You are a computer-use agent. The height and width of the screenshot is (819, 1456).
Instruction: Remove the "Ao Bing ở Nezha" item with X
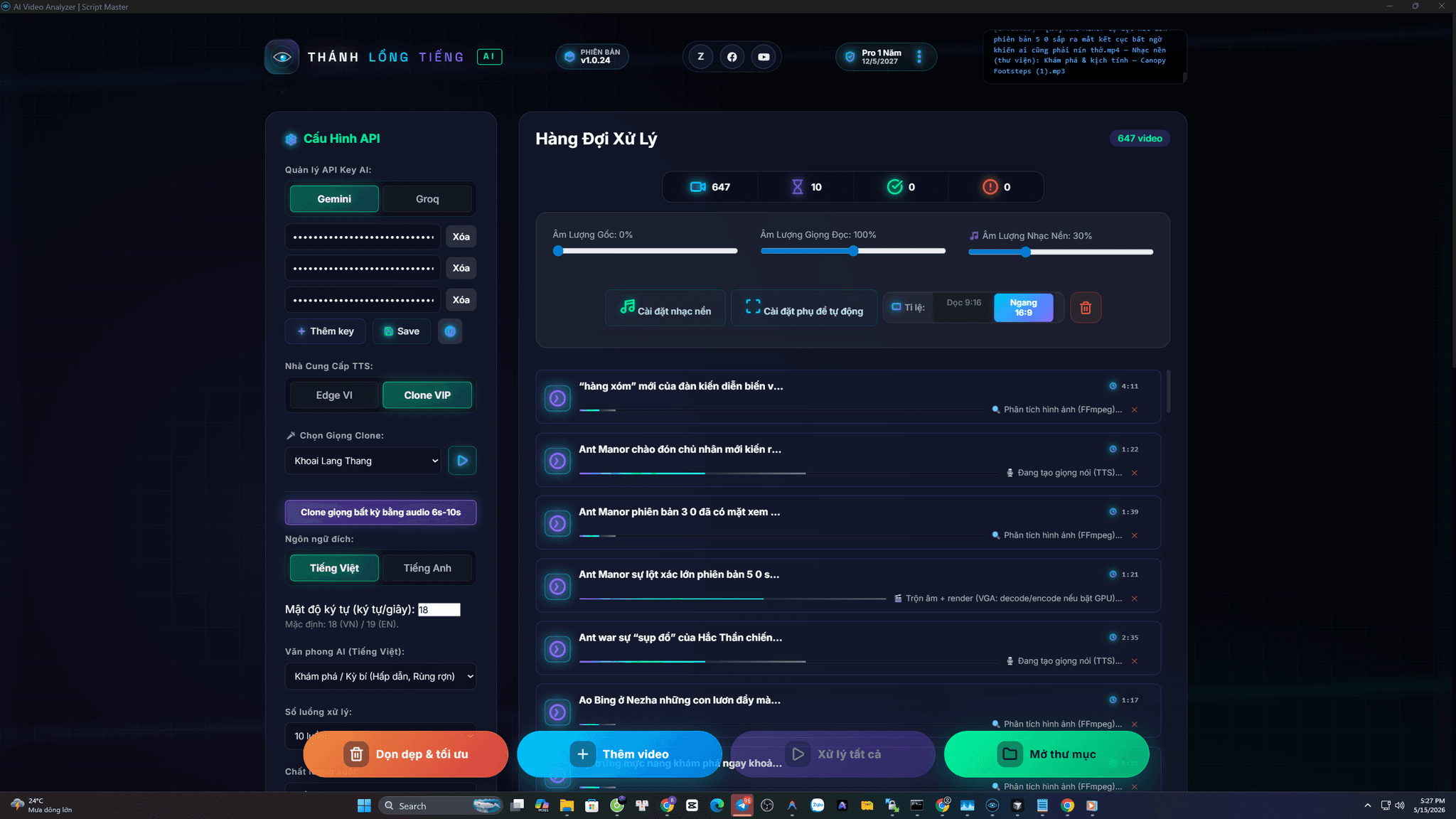1135,724
